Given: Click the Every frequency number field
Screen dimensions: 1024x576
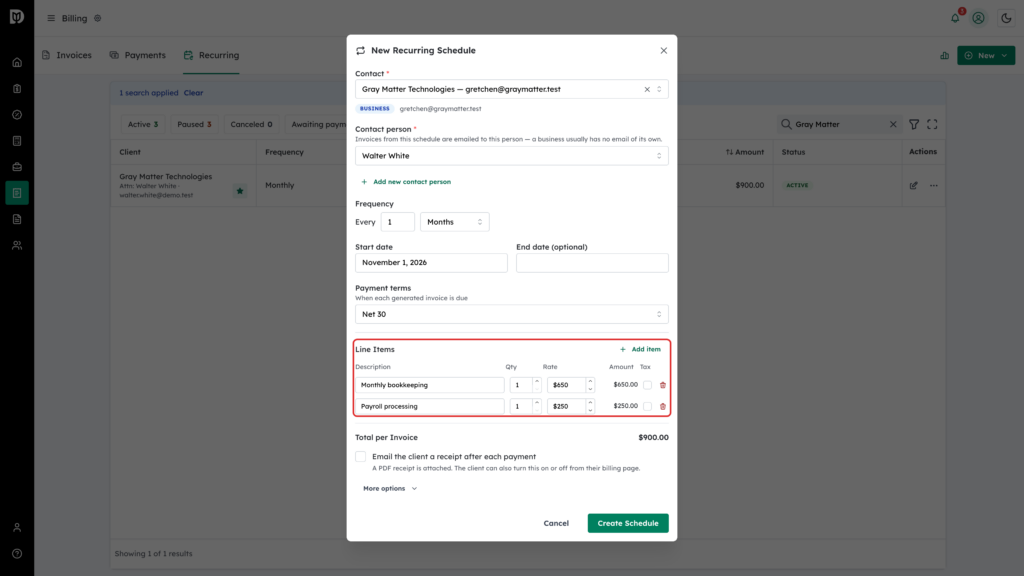Looking at the screenshot, I should coord(398,222).
